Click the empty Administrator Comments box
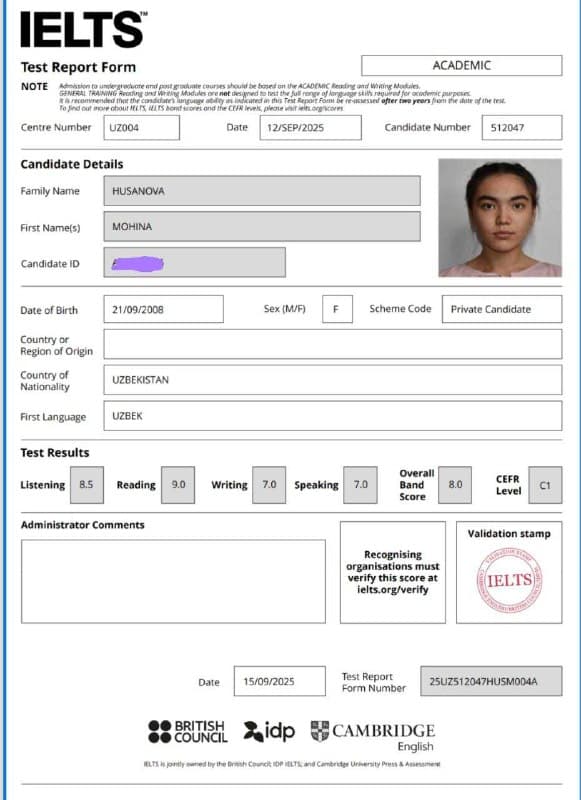Image resolution: width=581 pixels, height=800 pixels. [173, 581]
